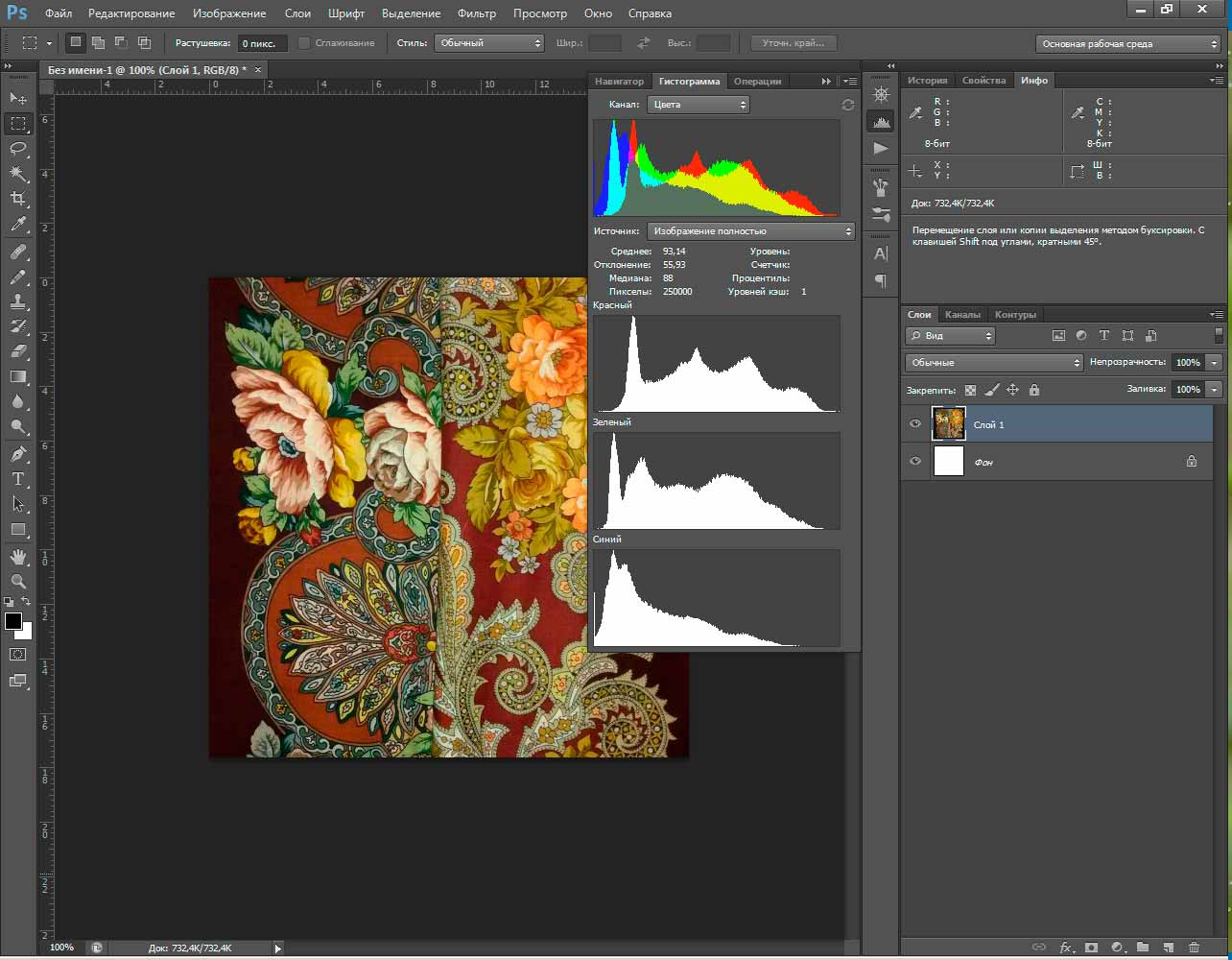Toggle visibility of the Фон layer
The height and width of the screenshot is (960, 1232).
click(915, 462)
